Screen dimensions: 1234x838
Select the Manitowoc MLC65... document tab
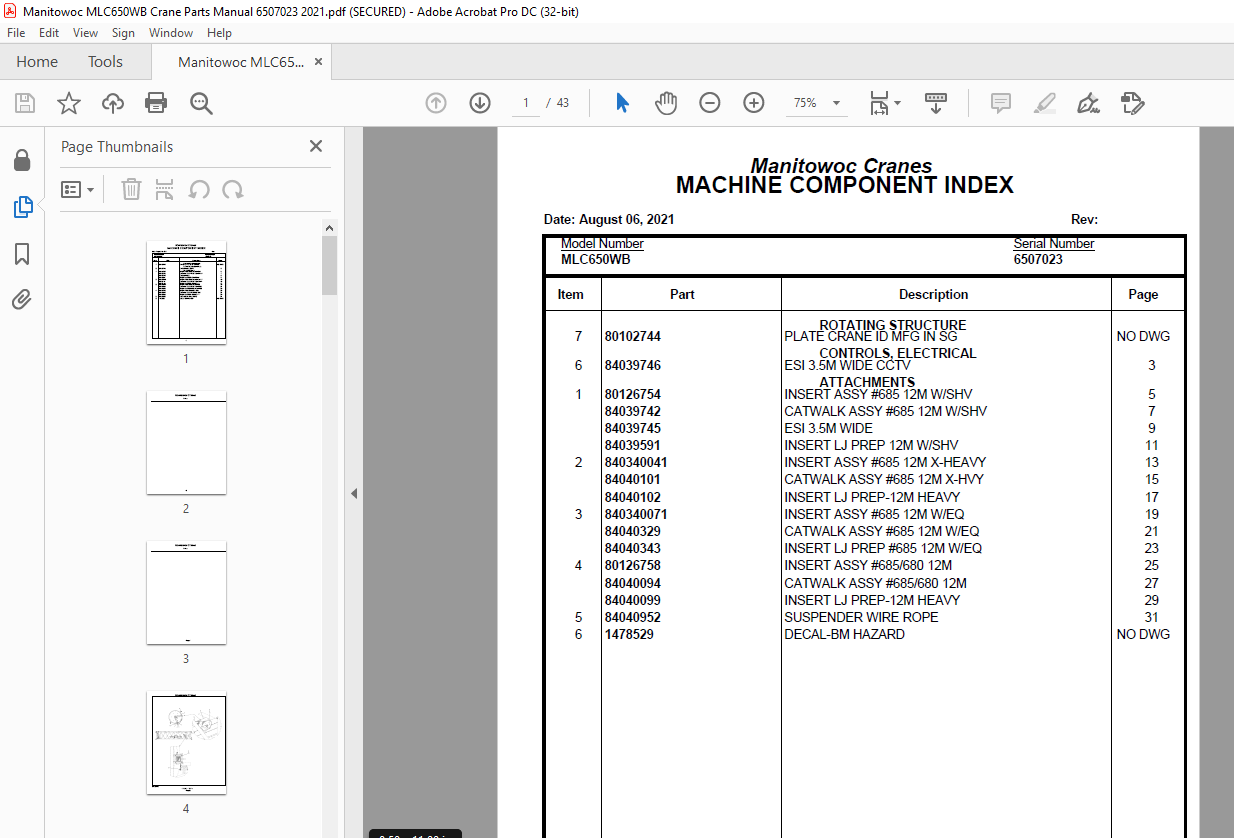click(241, 62)
